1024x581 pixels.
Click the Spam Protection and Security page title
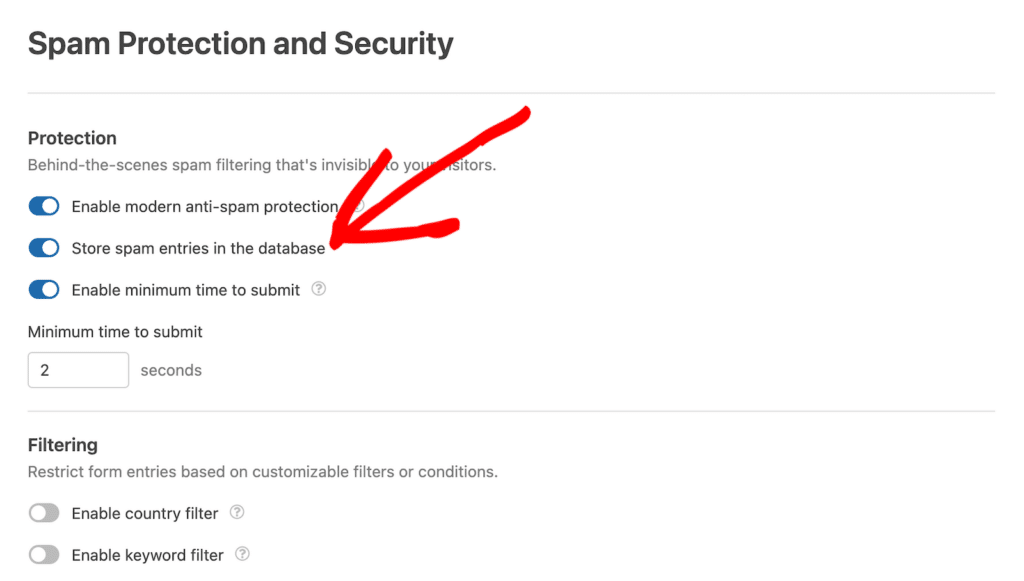(240, 43)
